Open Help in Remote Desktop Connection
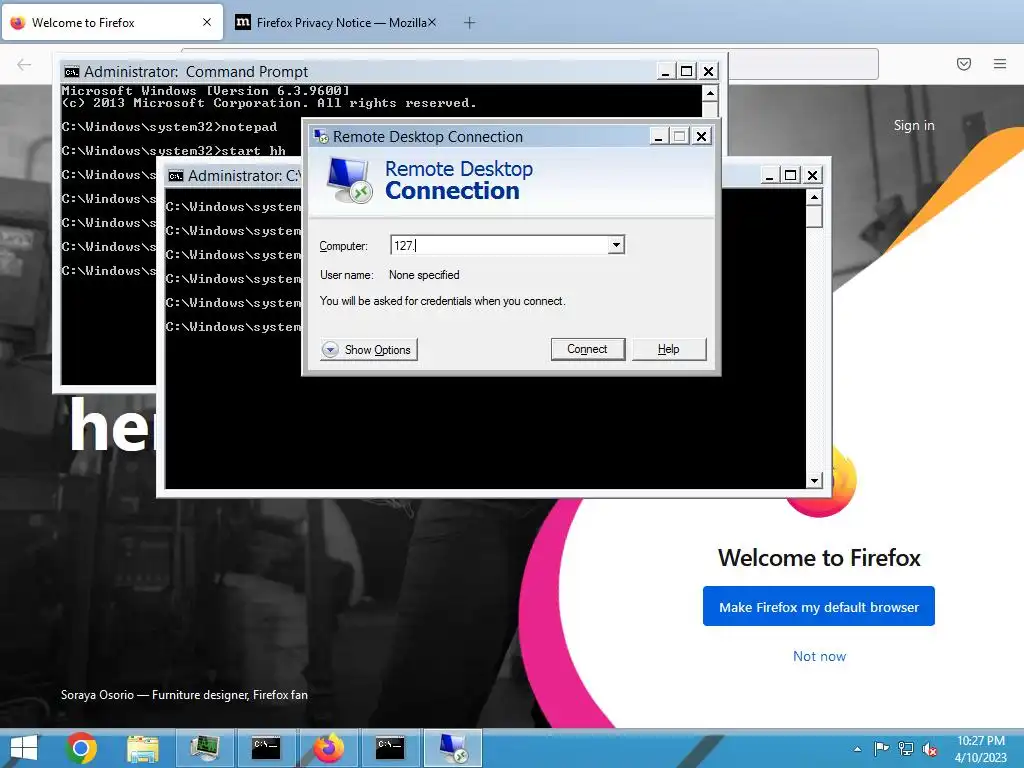Viewport: 1024px width, 768px height. pyautogui.click(x=669, y=349)
